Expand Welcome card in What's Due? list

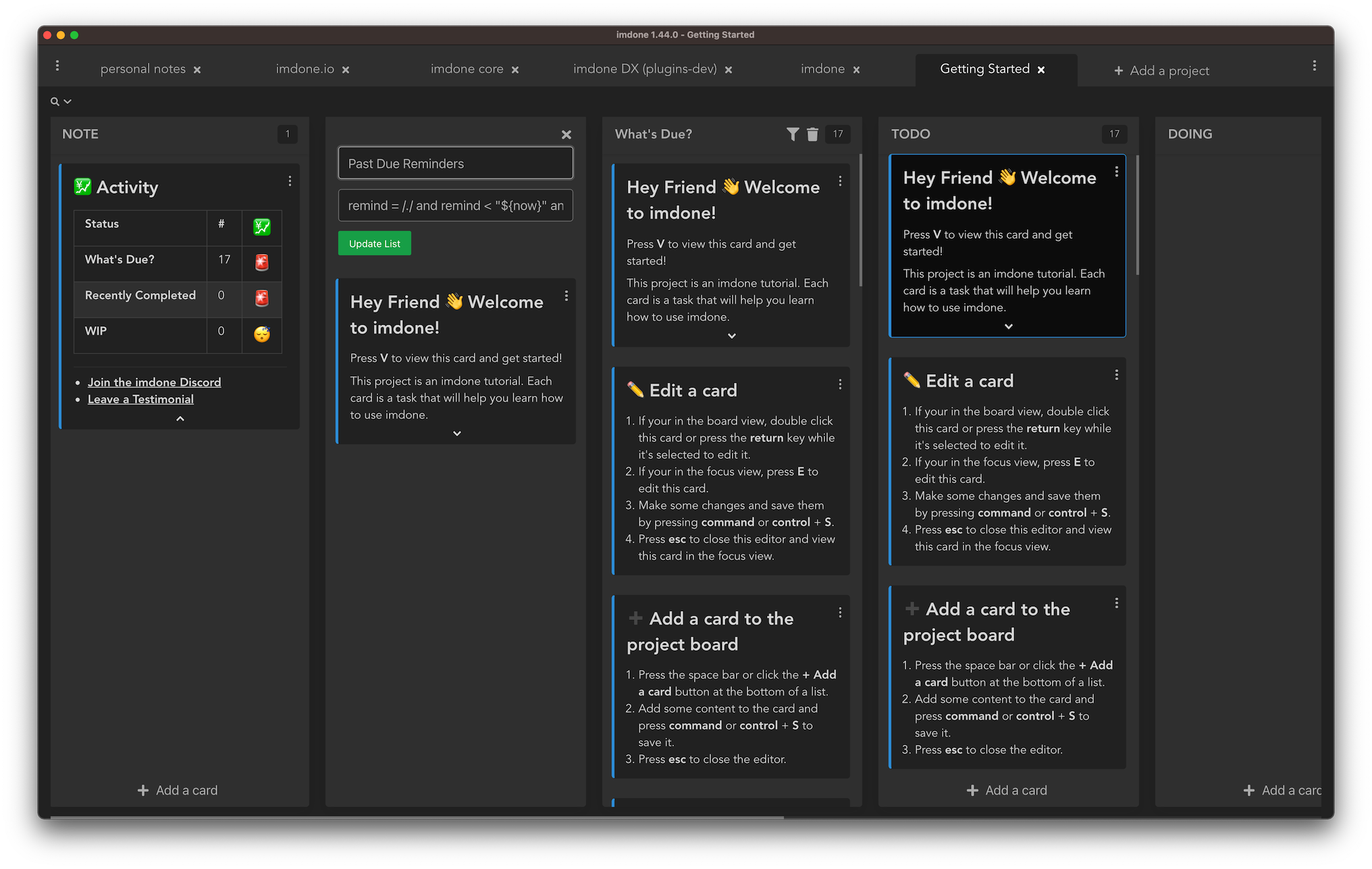click(732, 336)
